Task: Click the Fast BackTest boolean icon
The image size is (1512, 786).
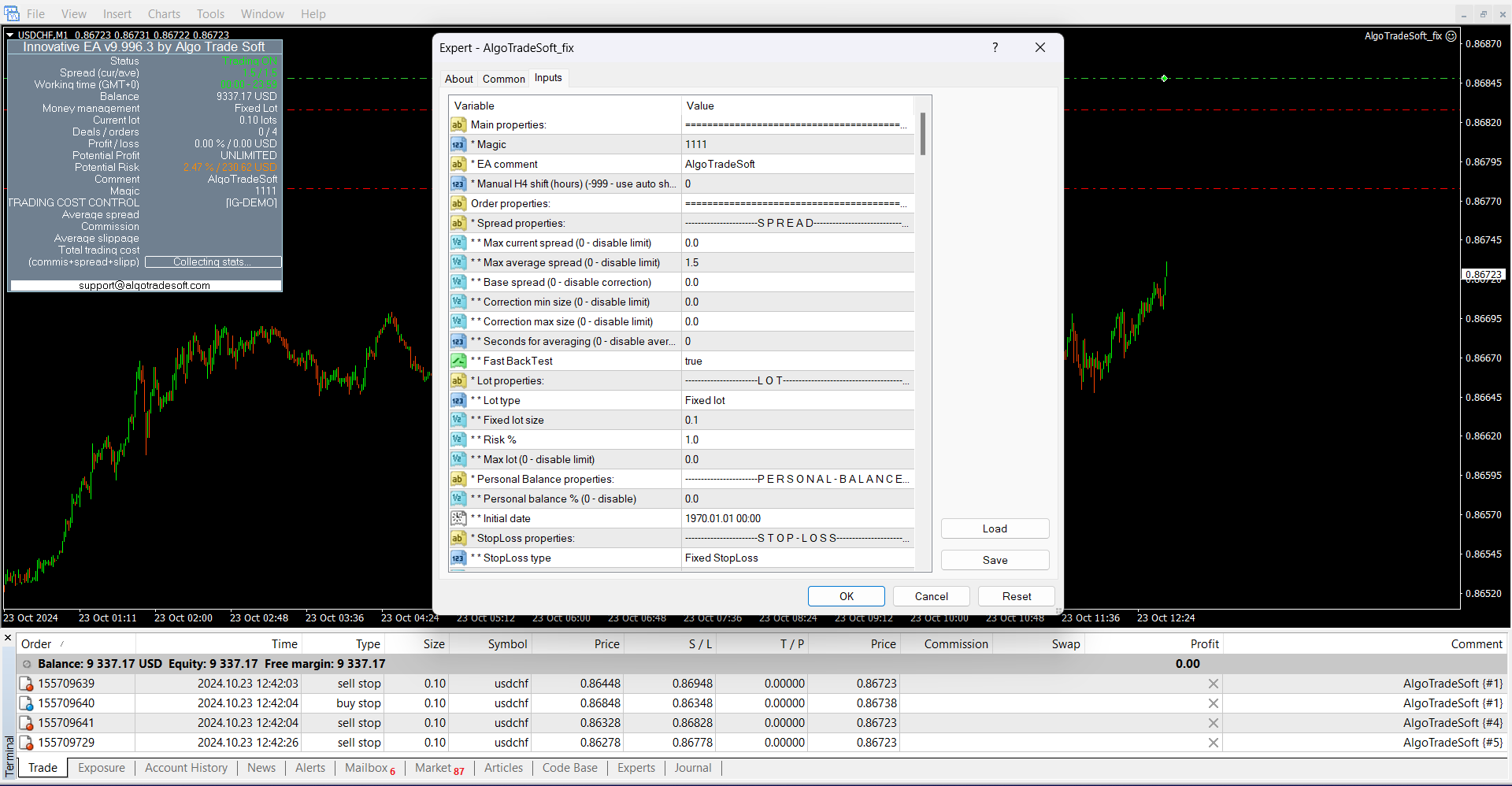Action: click(458, 361)
